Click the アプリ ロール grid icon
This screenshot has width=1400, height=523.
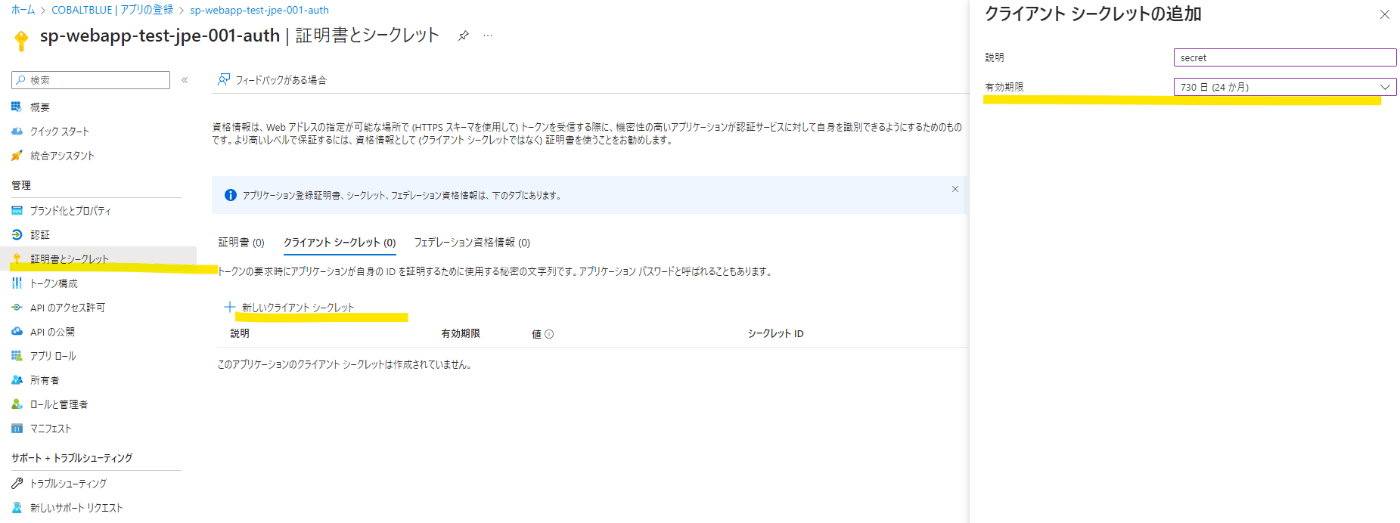click(x=16, y=356)
